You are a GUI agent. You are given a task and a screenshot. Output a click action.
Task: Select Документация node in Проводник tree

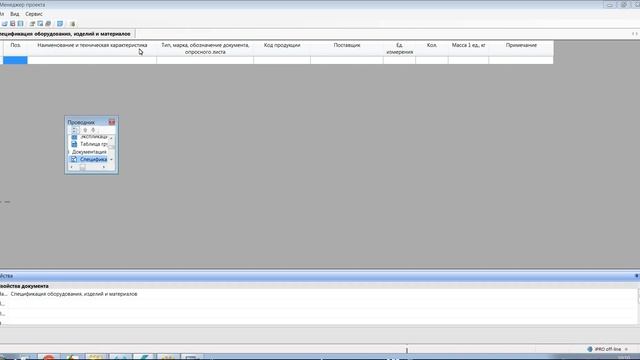pyautogui.click(x=89, y=152)
